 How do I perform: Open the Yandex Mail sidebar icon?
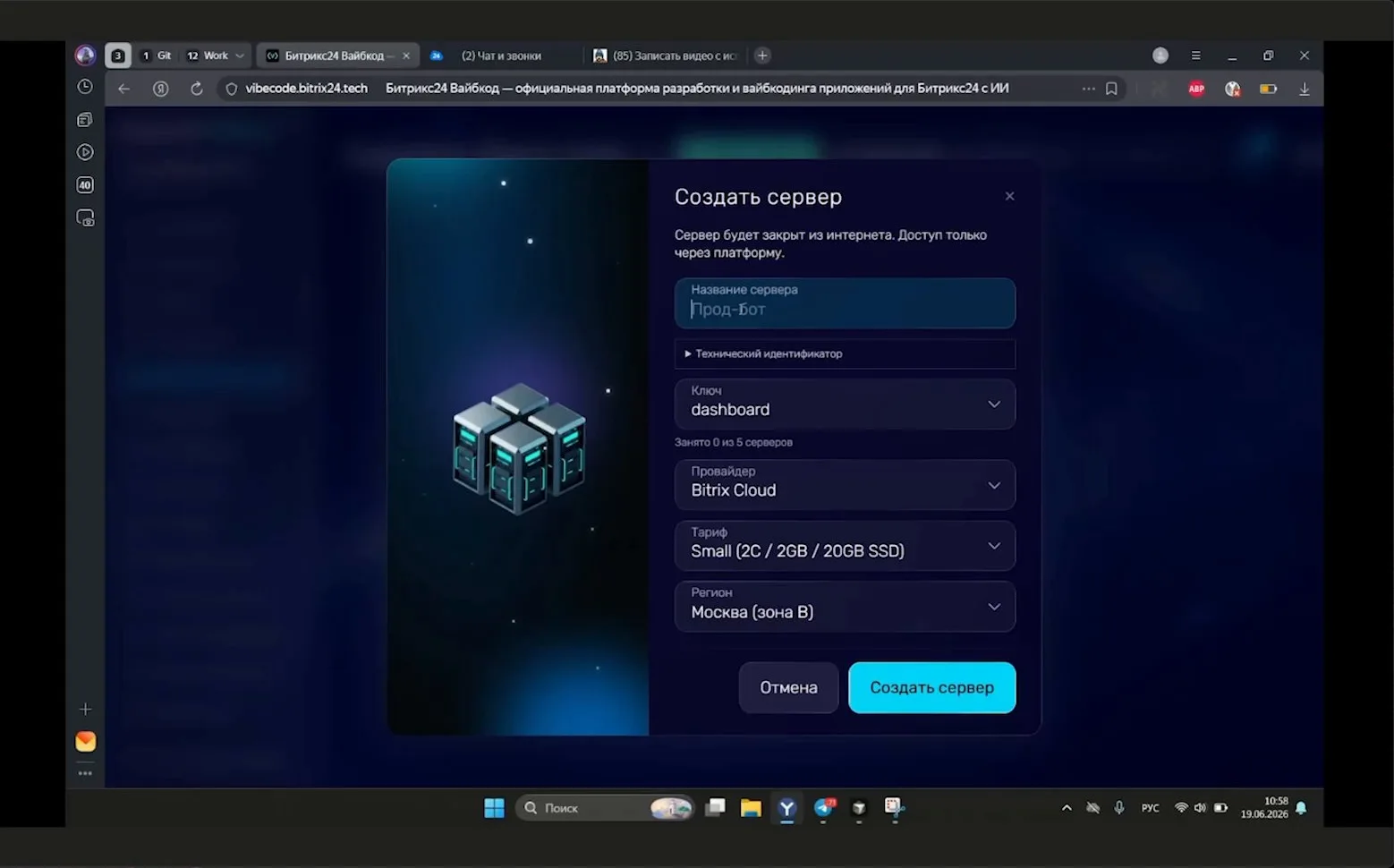point(85,742)
